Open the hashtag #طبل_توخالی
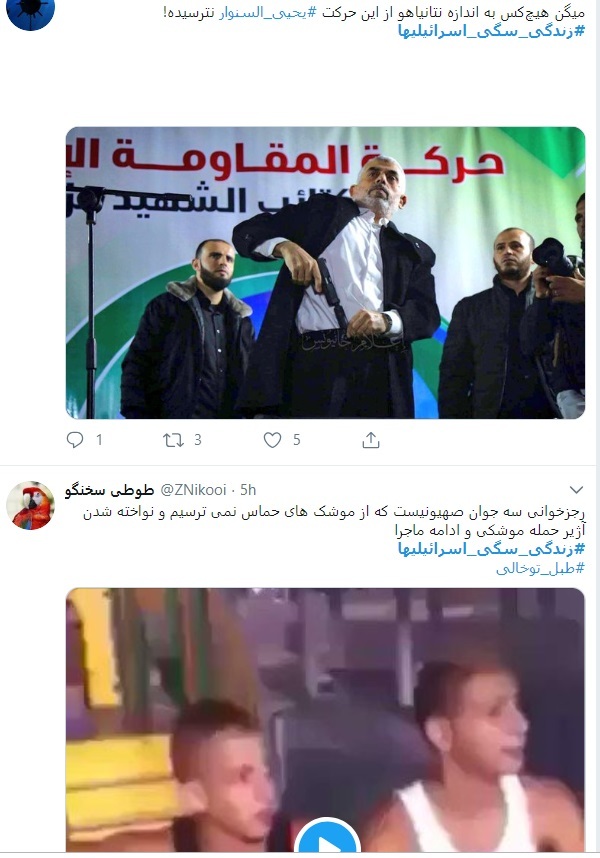 coord(540,569)
